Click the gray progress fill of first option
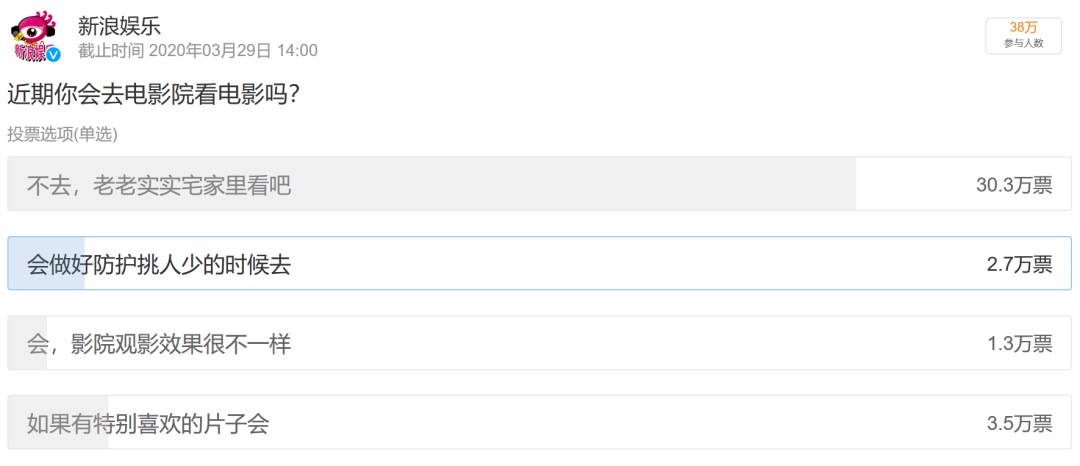 click(x=432, y=184)
